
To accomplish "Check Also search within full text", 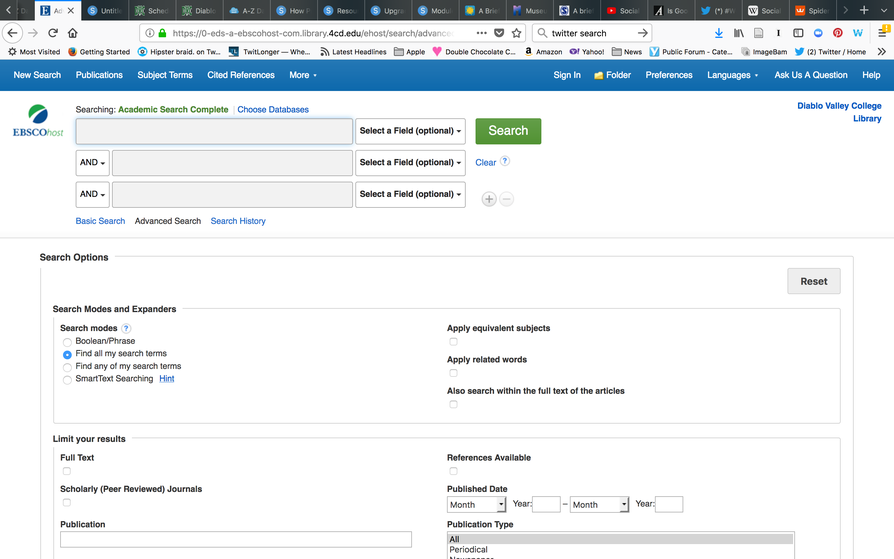I will pos(453,404).
